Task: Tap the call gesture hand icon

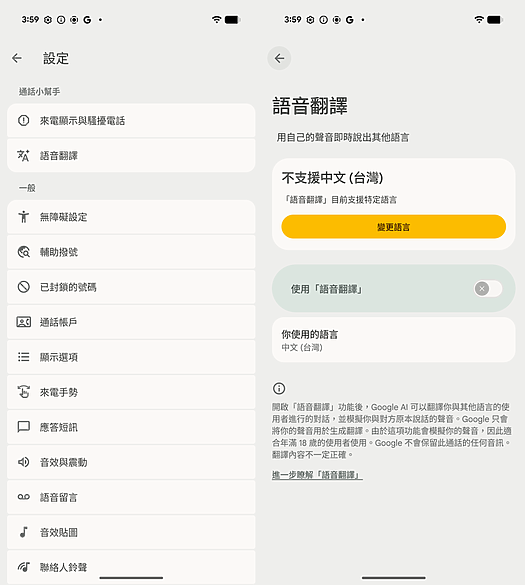Action: tap(24, 392)
